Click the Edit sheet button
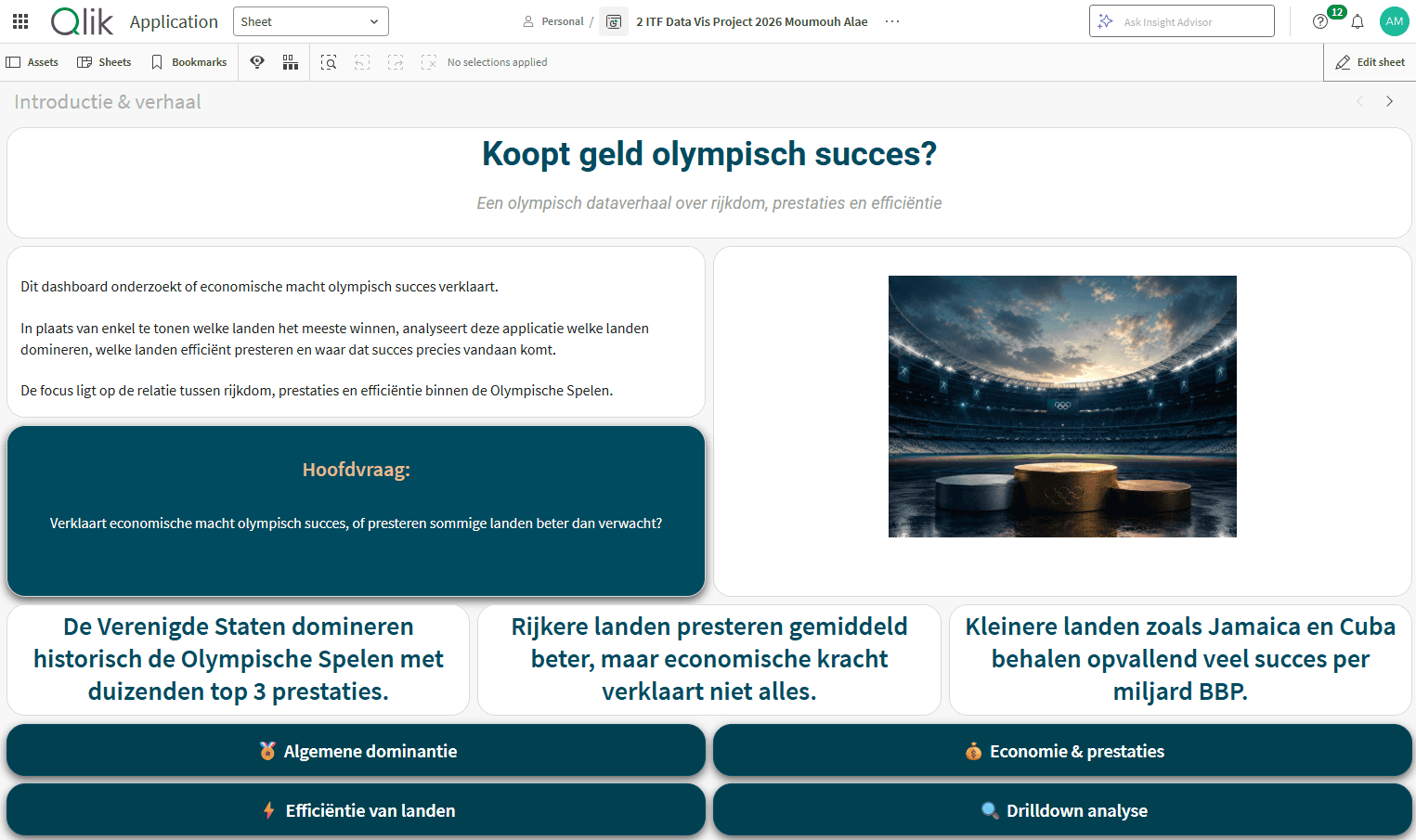The image size is (1416, 840). point(1370,62)
